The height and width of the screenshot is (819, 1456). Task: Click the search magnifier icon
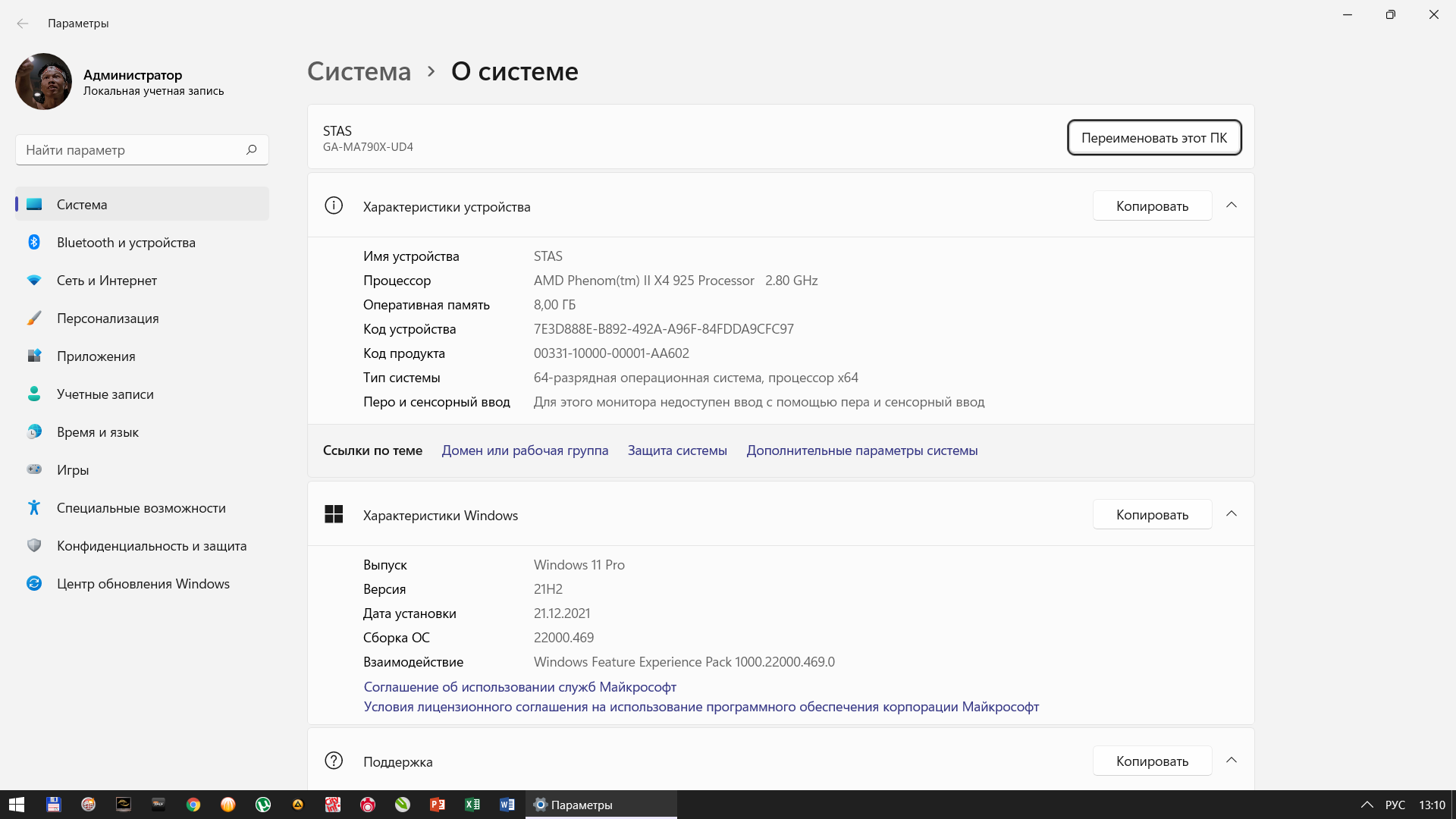point(252,150)
